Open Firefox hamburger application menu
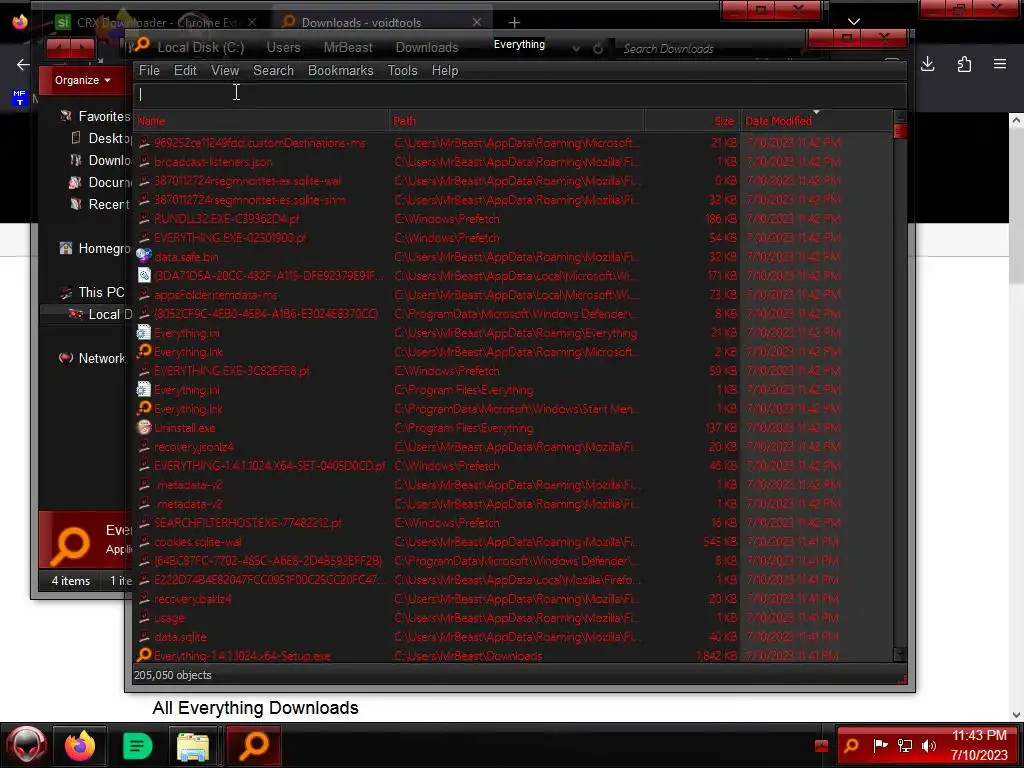This screenshot has width=1024, height=768. click(1000, 64)
